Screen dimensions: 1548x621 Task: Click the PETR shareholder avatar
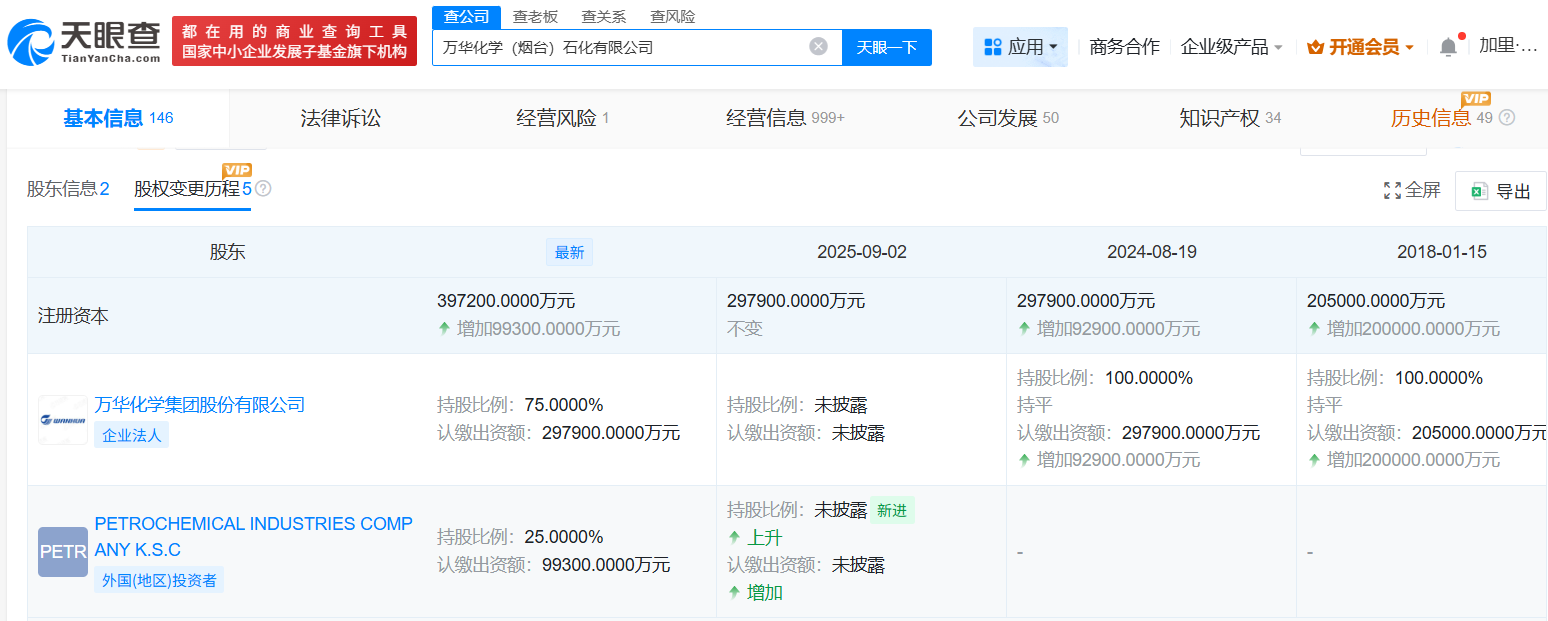[x=63, y=552]
